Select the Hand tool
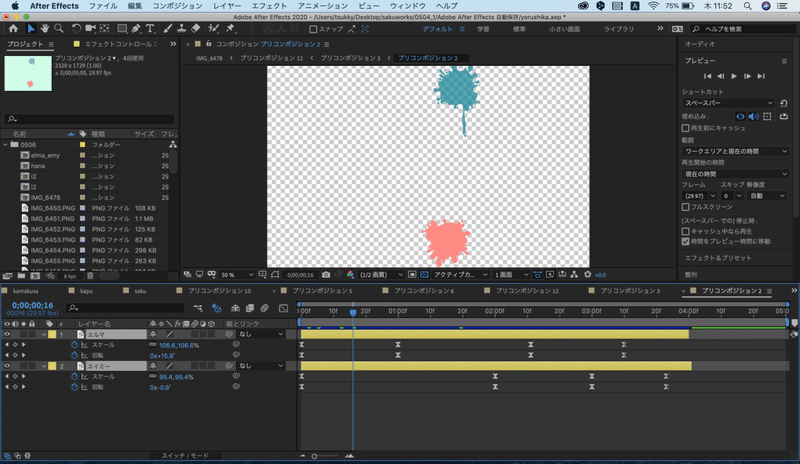 click(45, 29)
